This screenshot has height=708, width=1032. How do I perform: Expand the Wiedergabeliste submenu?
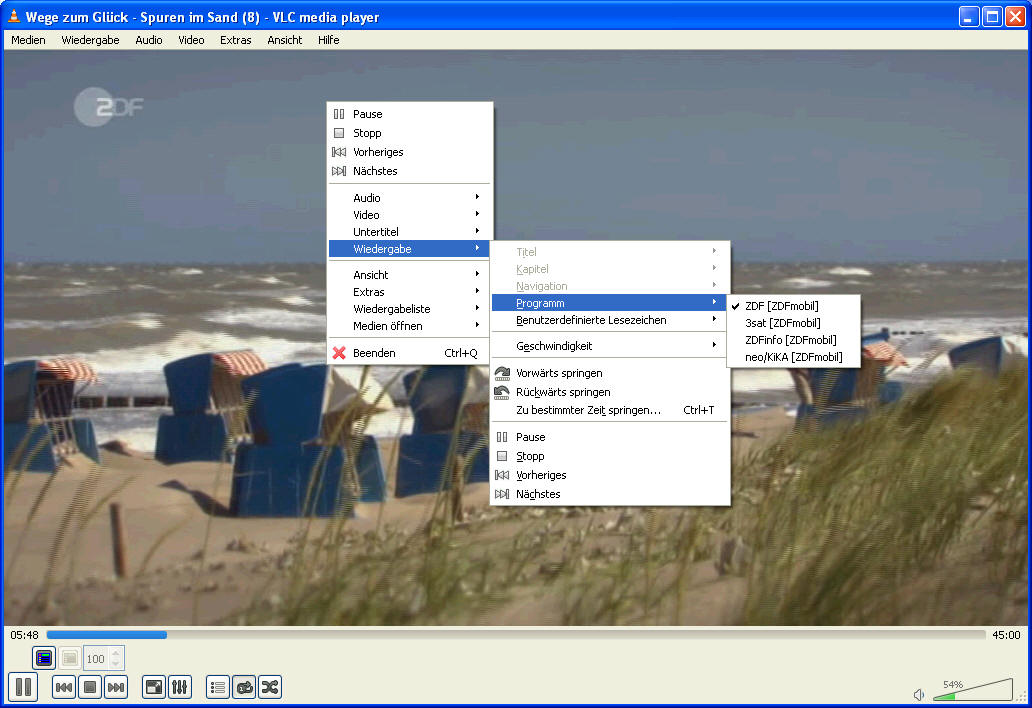point(409,309)
